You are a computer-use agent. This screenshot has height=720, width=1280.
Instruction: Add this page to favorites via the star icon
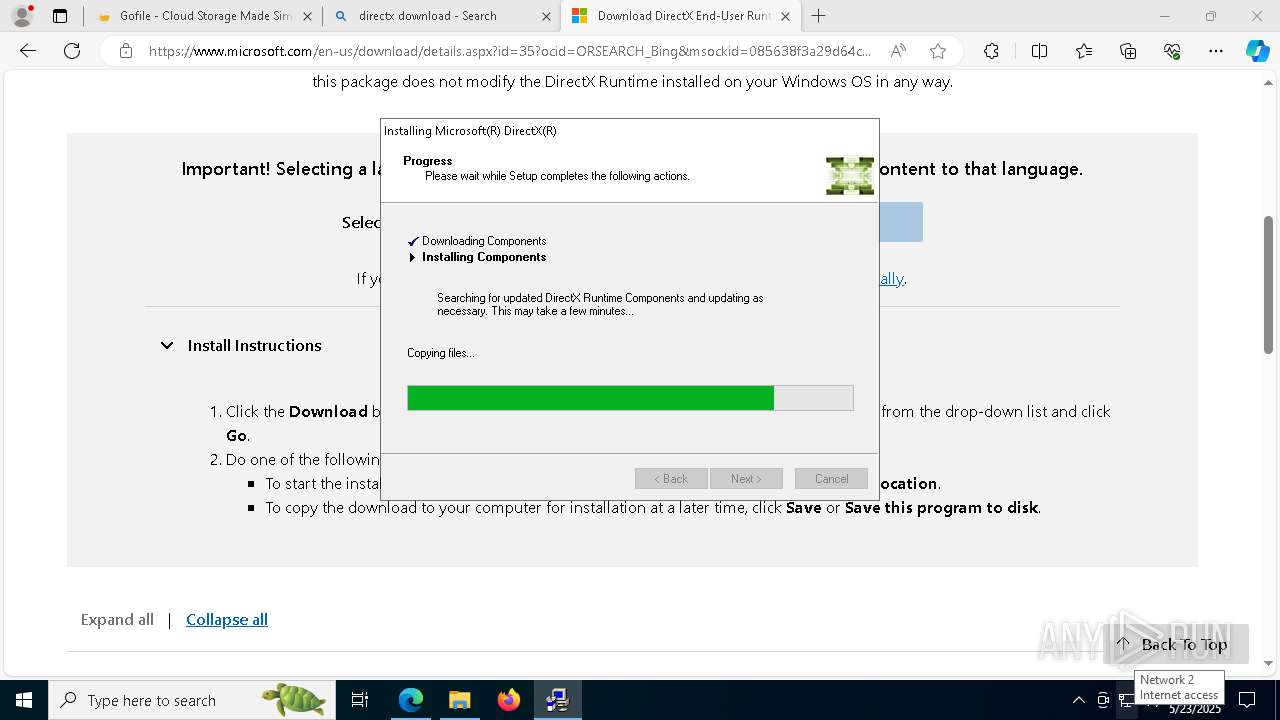coord(937,51)
